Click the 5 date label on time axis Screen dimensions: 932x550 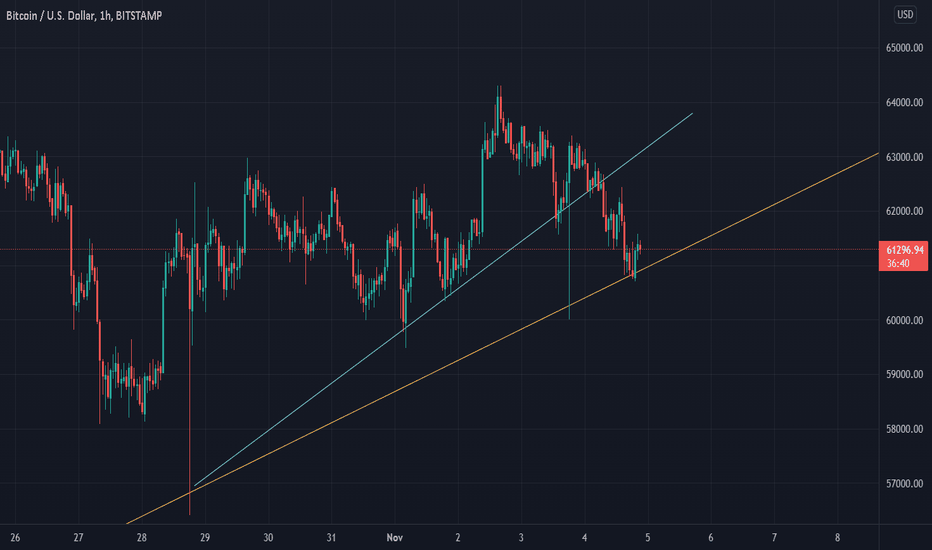648,538
